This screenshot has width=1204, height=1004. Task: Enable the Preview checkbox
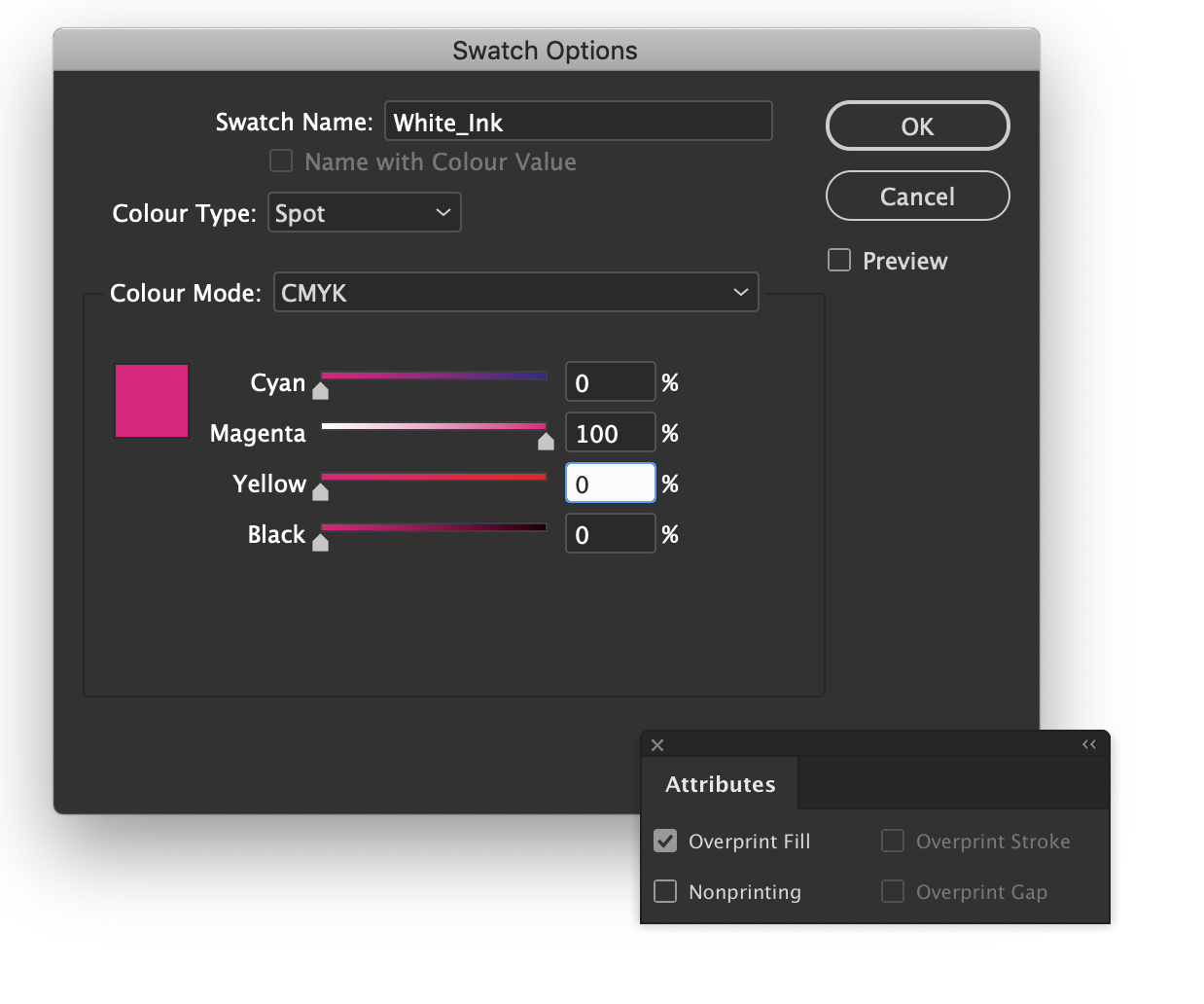coord(839,261)
